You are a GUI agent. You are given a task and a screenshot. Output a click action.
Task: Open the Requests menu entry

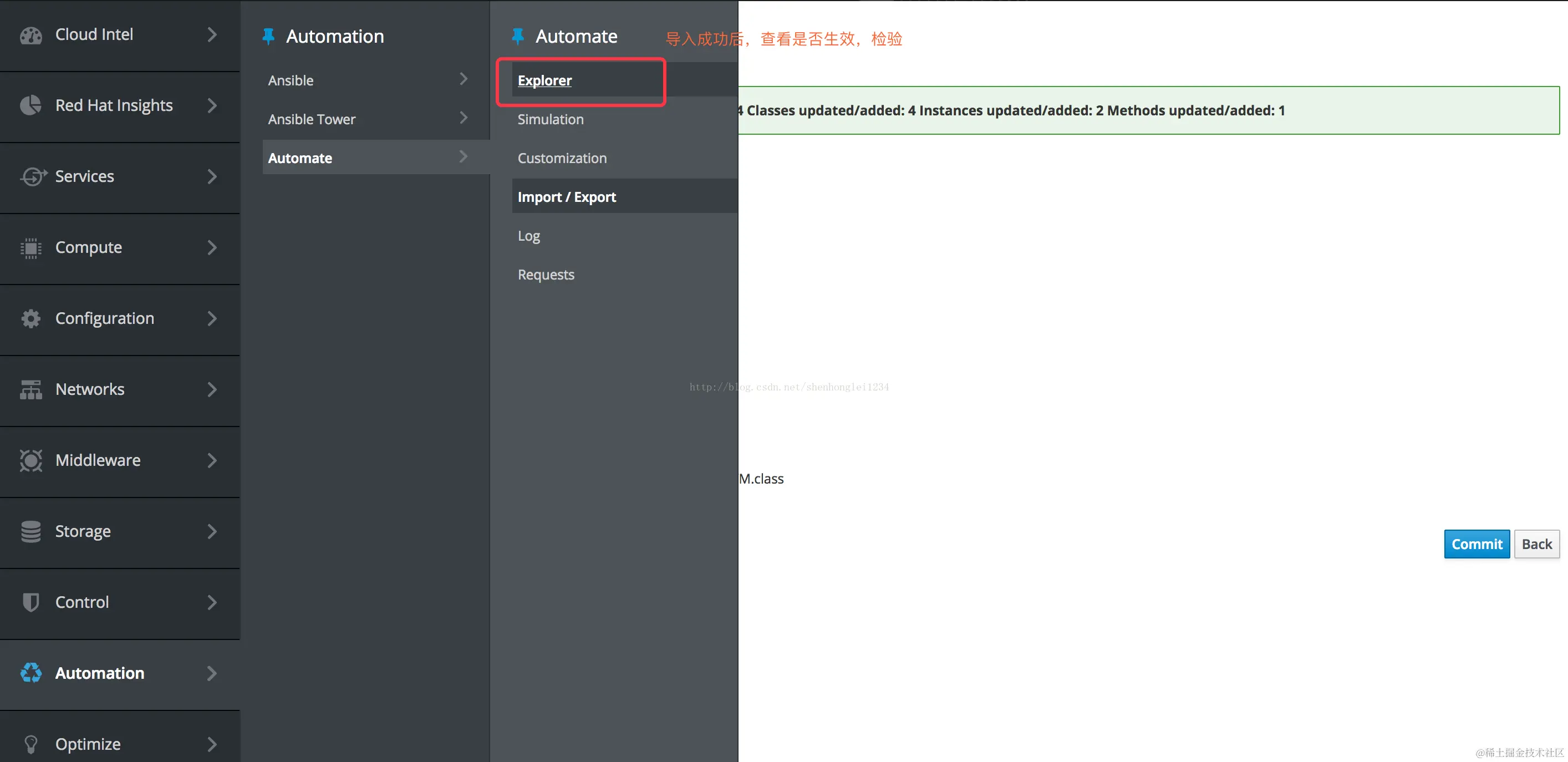(x=546, y=275)
